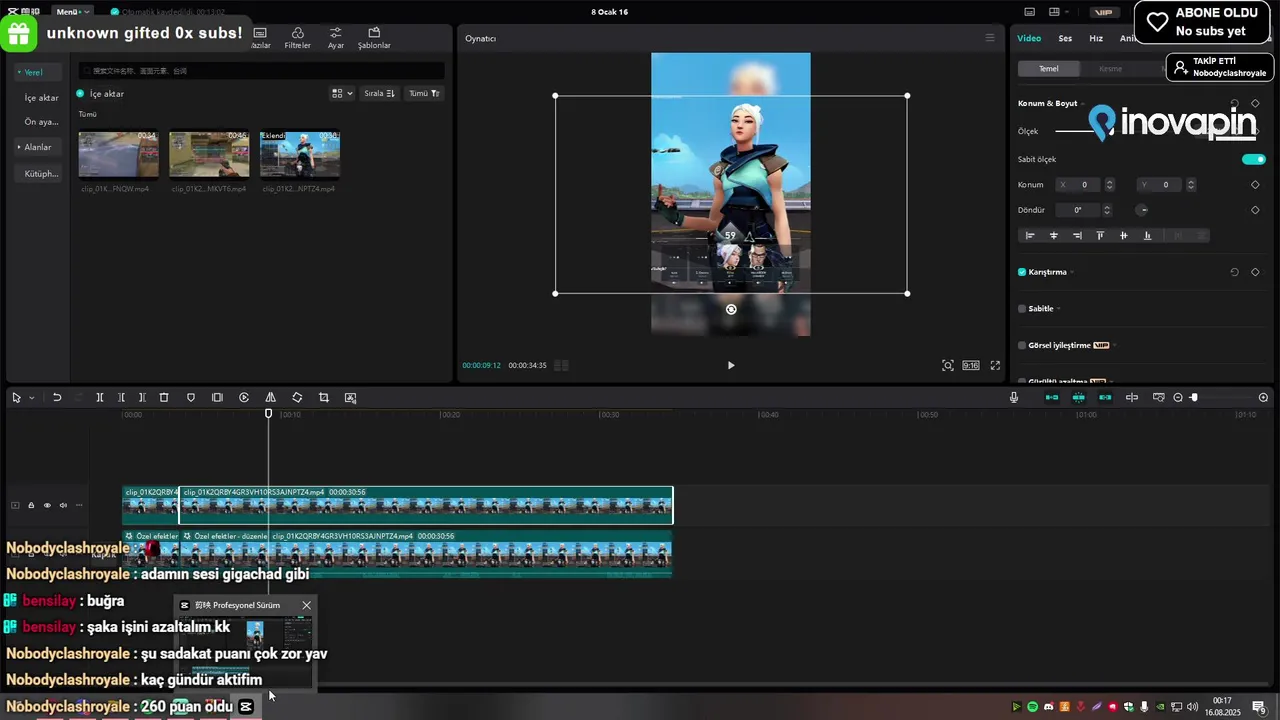Undo the last edit in timeline toolbar
This screenshot has height=720, width=1280.
pos(57,398)
